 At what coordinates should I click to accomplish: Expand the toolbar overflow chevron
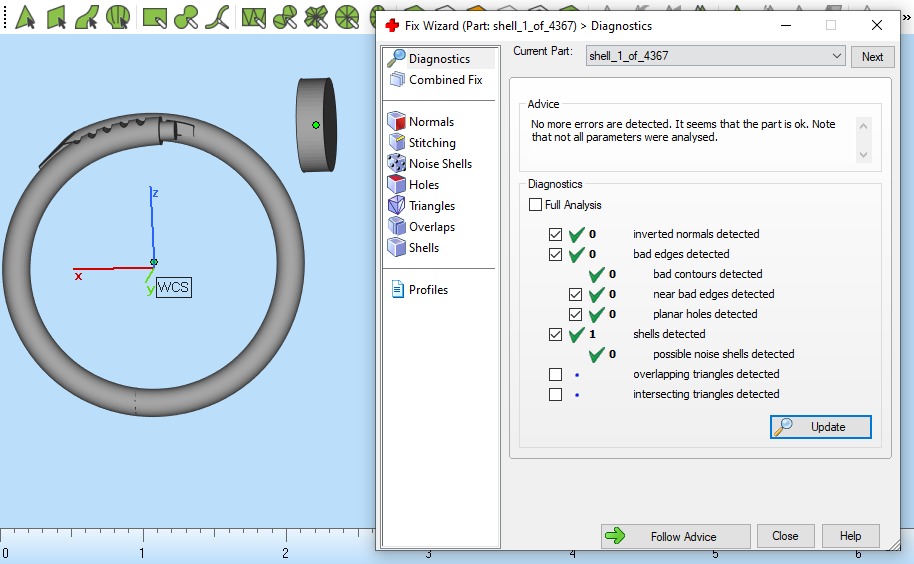pyautogui.click(x=907, y=17)
